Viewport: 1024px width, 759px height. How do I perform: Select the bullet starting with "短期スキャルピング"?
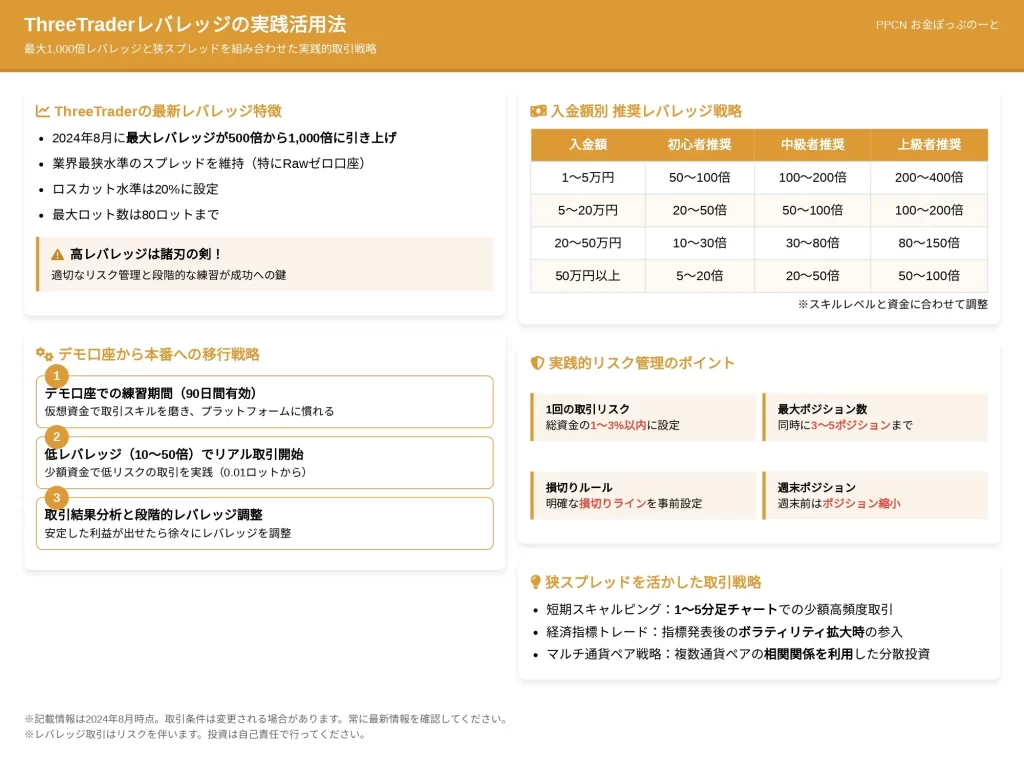pos(720,609)
